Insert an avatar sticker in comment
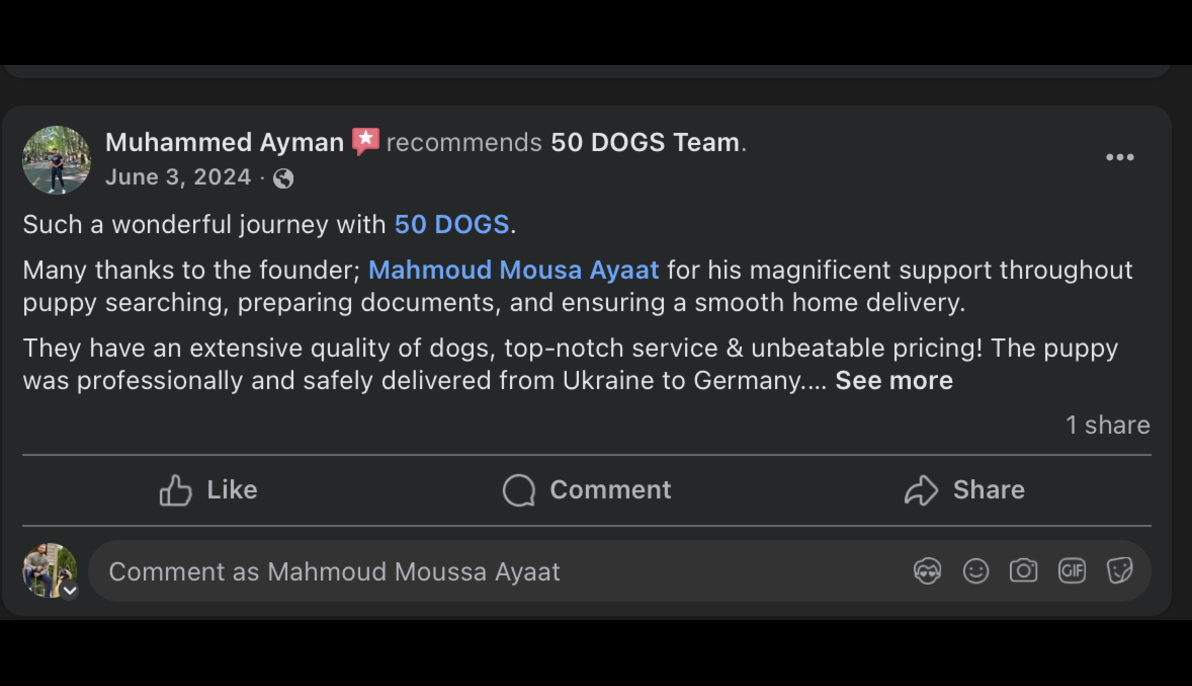The width and height of the screenshot is (1192, 686). pyautogui.click(x=927, y=571)
